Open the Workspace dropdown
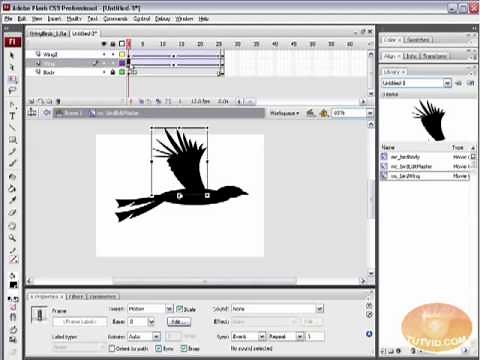 pos(284,113)
